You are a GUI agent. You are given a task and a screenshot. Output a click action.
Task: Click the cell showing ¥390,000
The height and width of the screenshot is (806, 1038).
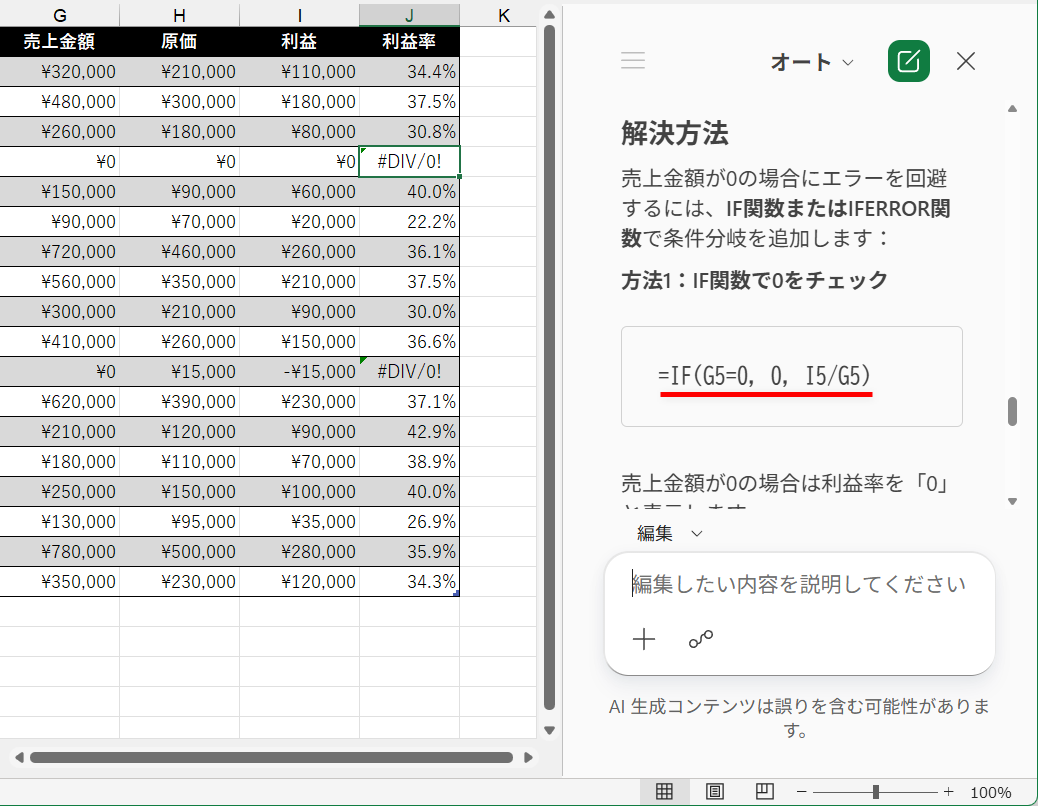tap(179, 402)
